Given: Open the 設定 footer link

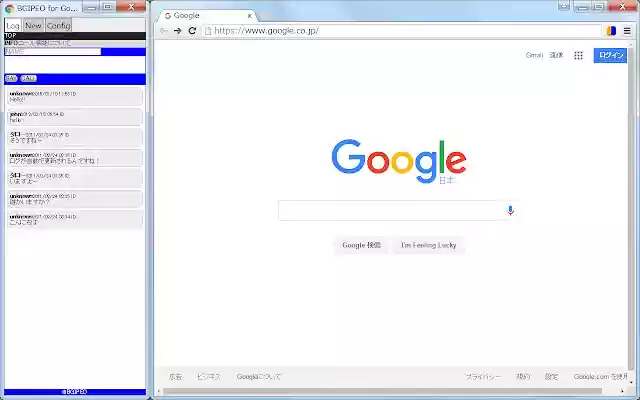Looking at the screenshot, I should coord(551,377).
